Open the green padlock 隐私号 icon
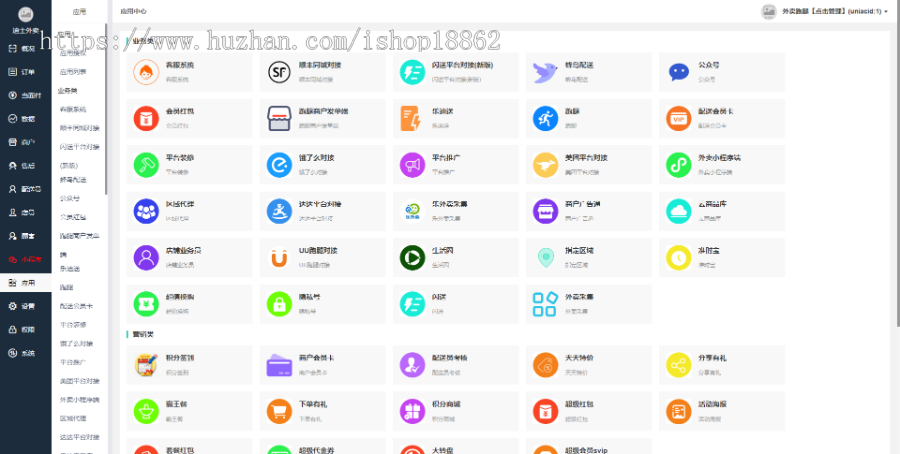900x454 pixels. pos(279,304)
